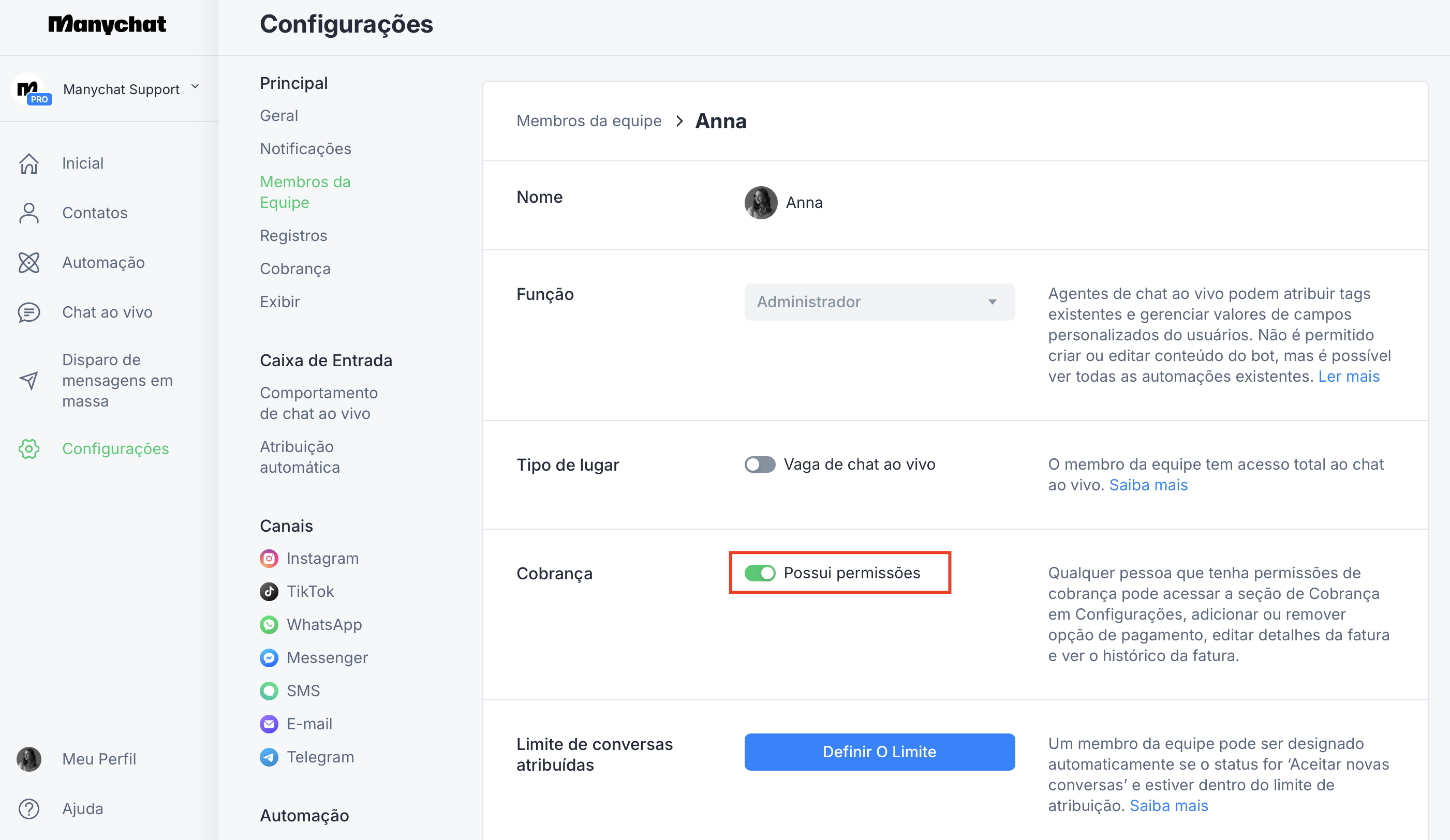Open the Notificações settings section

click(x=305, y=149)
